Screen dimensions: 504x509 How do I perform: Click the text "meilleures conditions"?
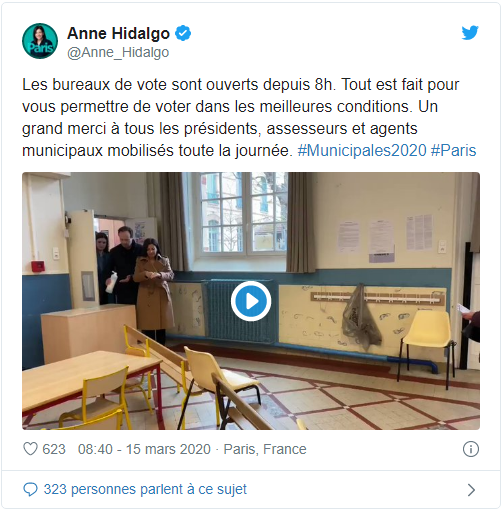click(334, 107)
